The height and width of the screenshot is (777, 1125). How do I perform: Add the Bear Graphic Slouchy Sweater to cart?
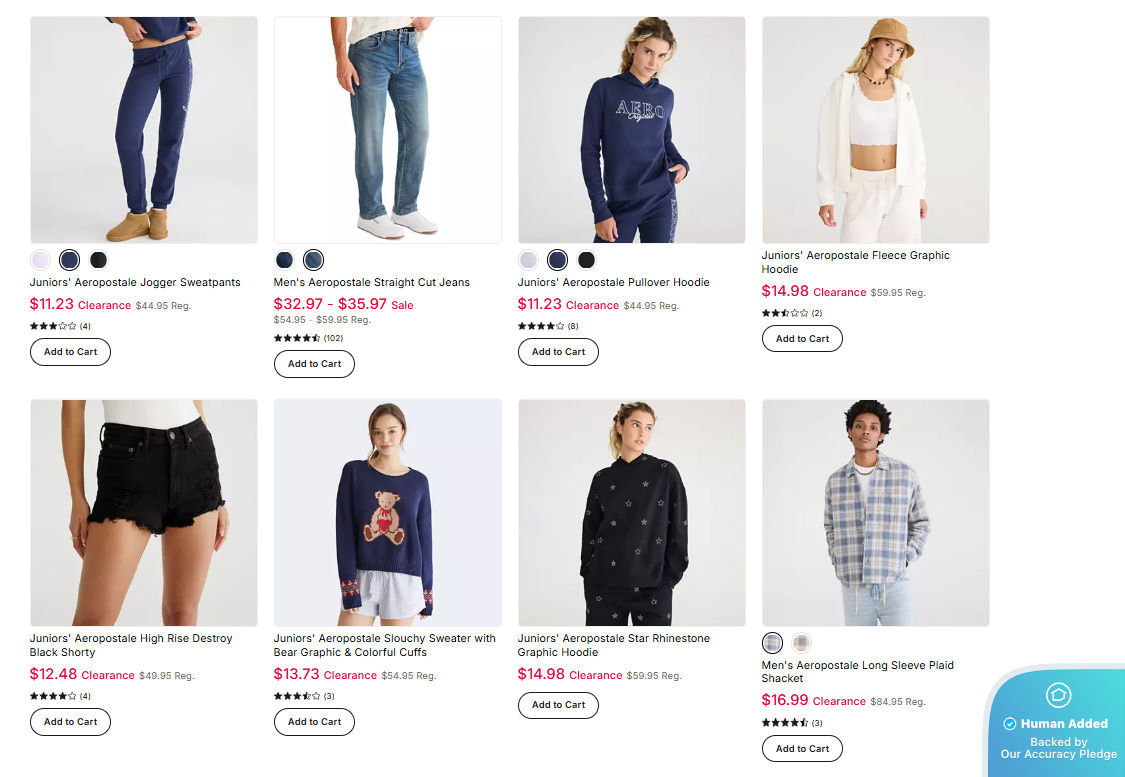pos(314,721)
